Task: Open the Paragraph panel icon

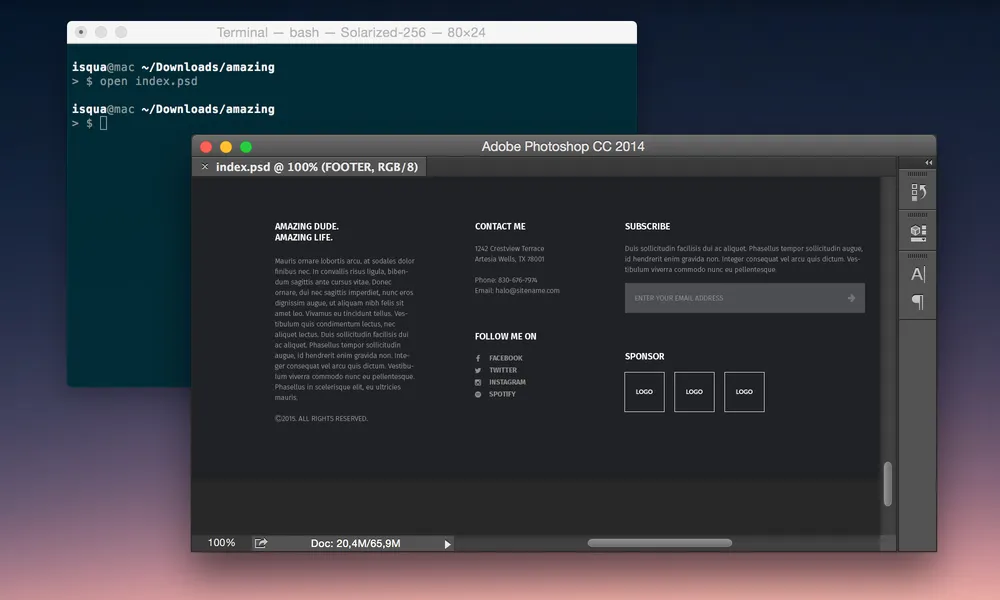Action: coord(918,302)
